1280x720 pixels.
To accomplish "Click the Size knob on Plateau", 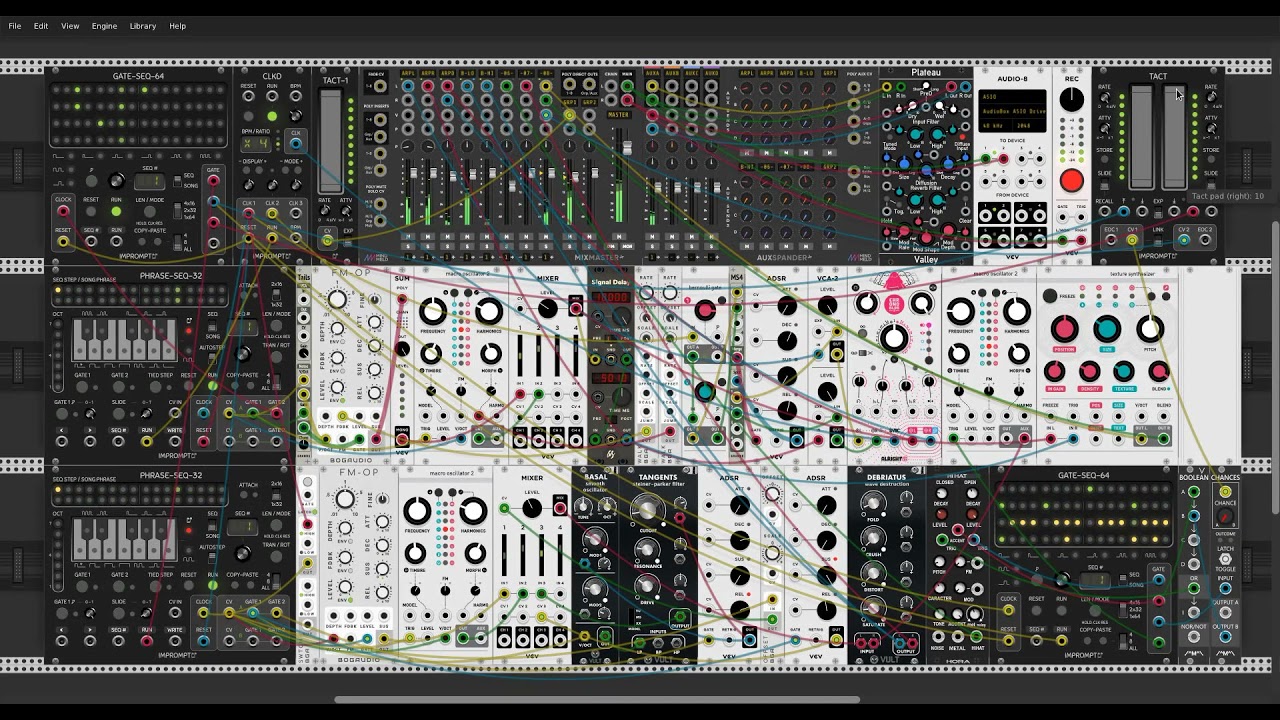I will click(x=904, y=163).
